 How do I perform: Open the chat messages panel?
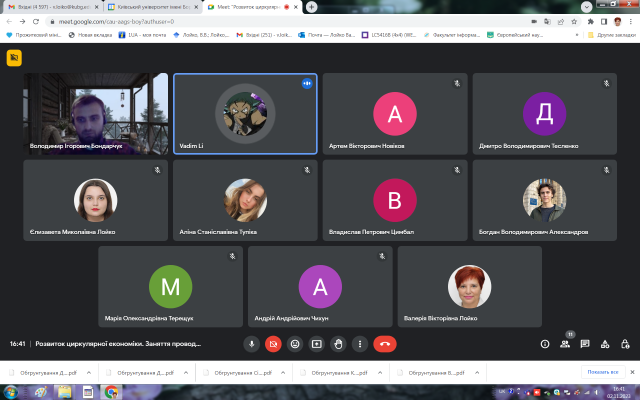pyautogui.click(x=585, y=343)
